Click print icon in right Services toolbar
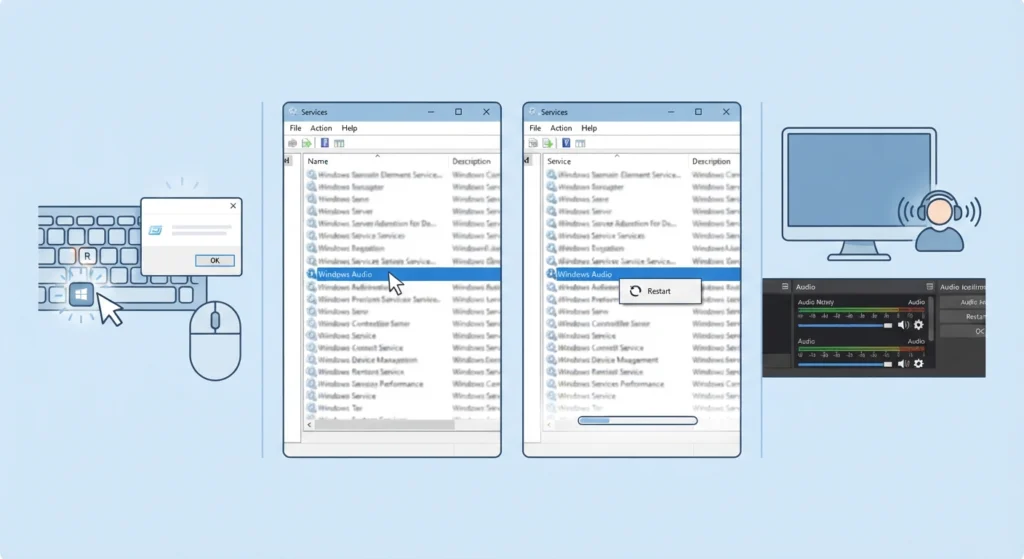The height and width of the screenshot is (559, 1024). 533,143
